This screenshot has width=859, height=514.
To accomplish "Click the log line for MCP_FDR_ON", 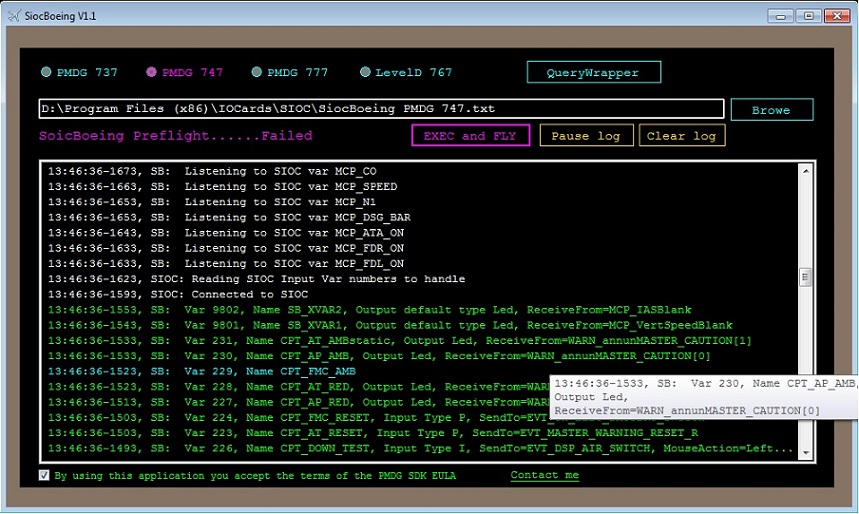I will 226,248.
